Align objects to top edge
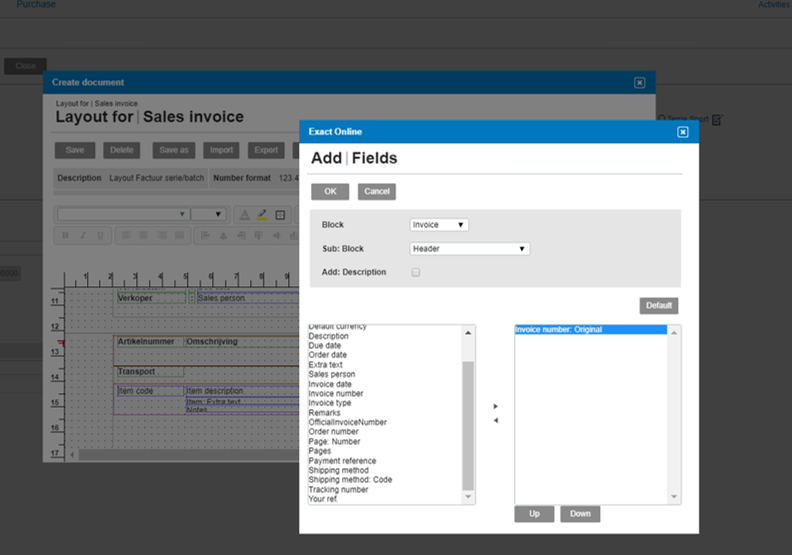The height and width of the screenshot is (555, 792). 259,235
